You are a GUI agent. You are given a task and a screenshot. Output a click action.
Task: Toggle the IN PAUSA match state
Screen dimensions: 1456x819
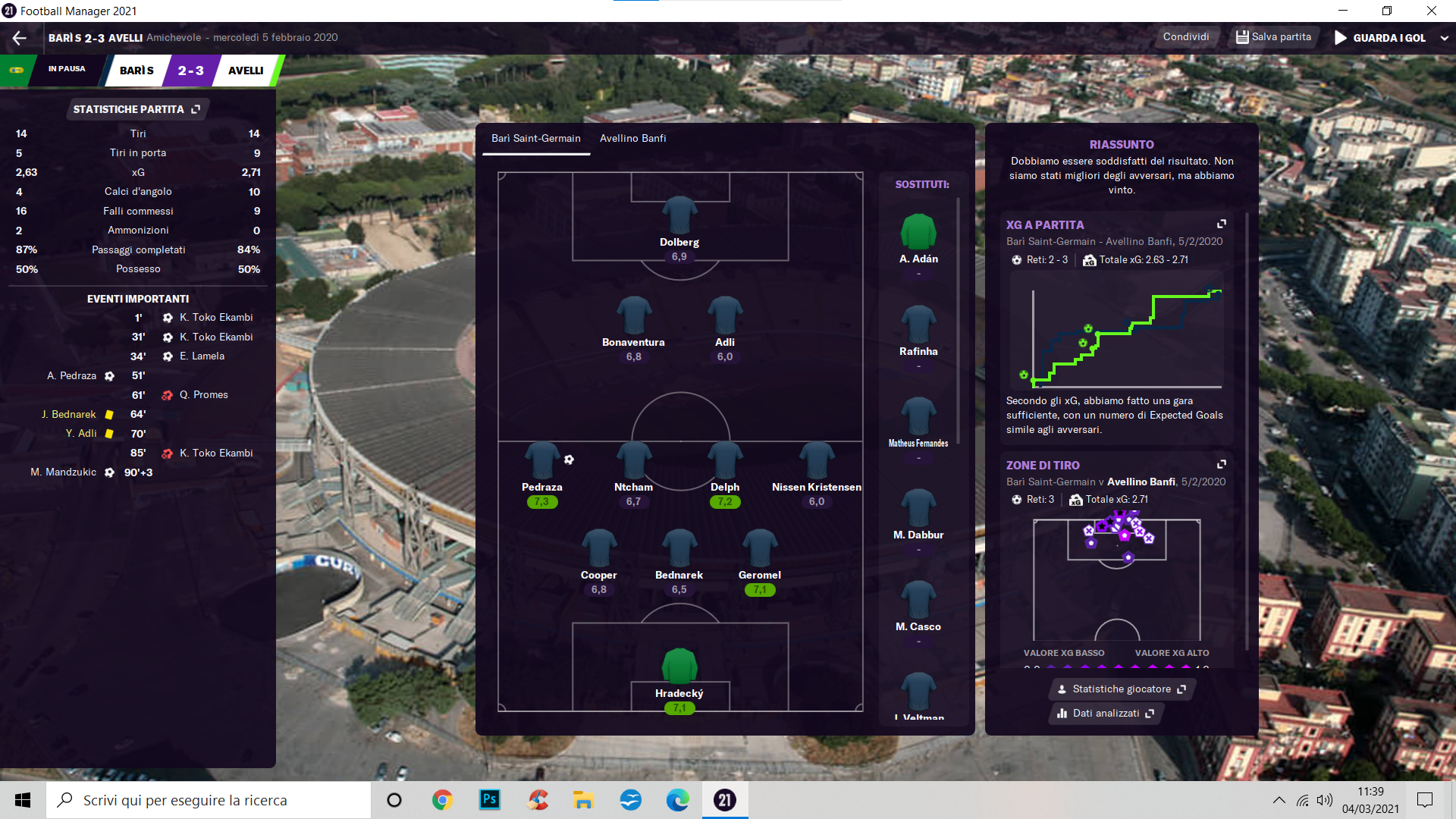[x=67, y=69]
